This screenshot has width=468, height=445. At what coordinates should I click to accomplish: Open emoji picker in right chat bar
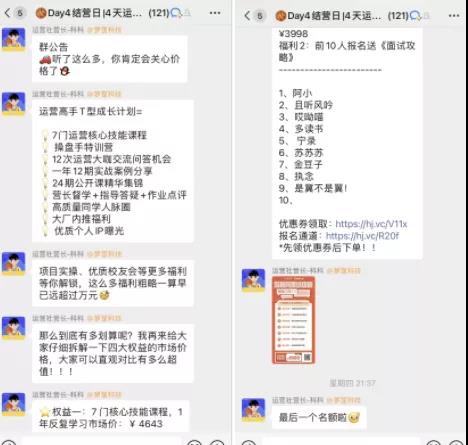435,442
